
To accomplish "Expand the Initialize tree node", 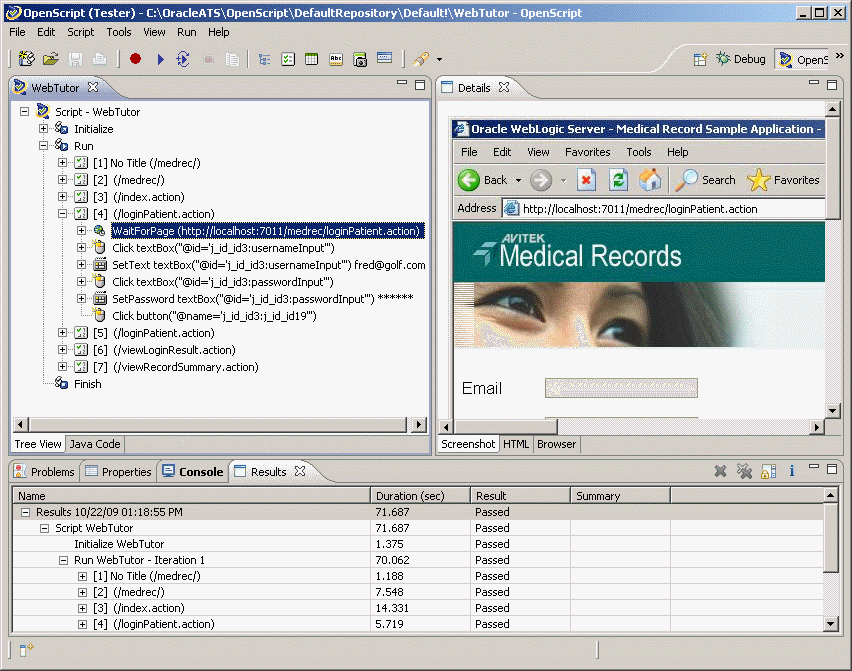I will click(44, 129).
